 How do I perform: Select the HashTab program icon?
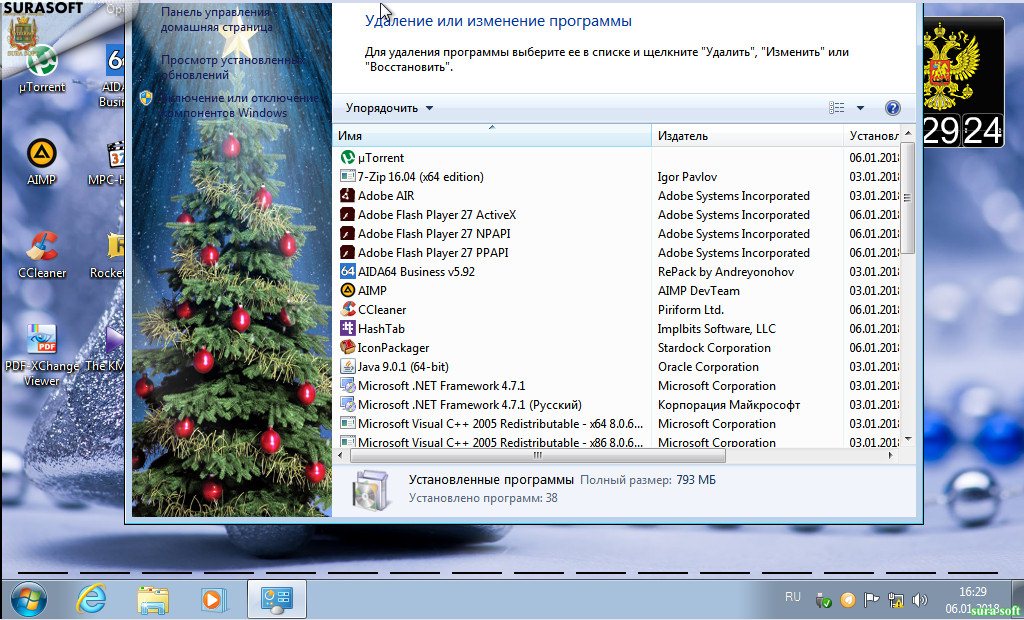(x=347, y=328)
